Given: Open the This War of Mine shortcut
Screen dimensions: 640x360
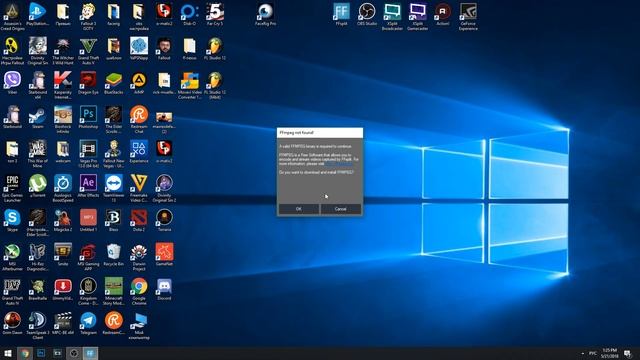Looking at the screenshot, I should pos(38,154).
